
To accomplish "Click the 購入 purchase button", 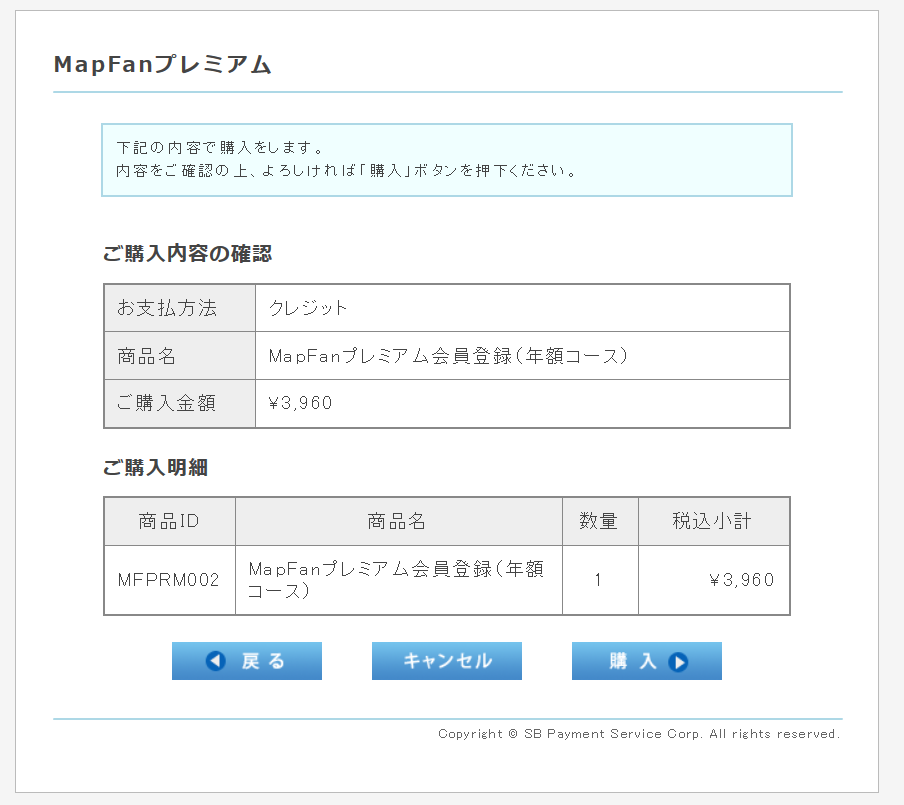I will [x=647, y=661].
